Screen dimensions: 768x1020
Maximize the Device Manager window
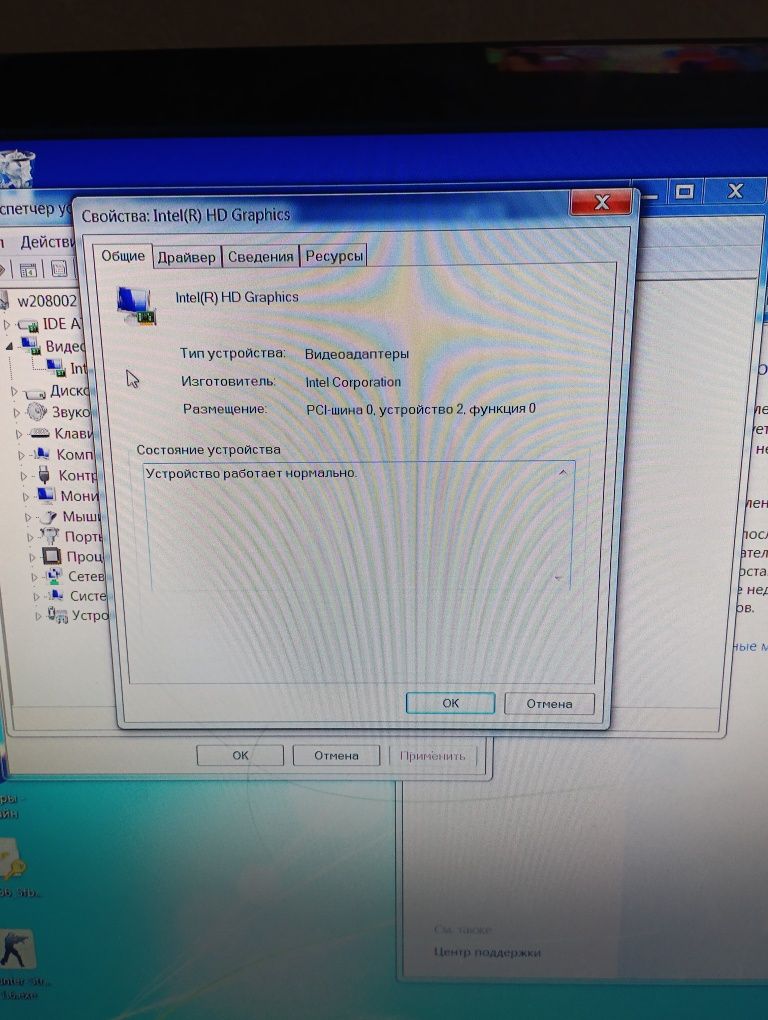(x=685, y=191)
